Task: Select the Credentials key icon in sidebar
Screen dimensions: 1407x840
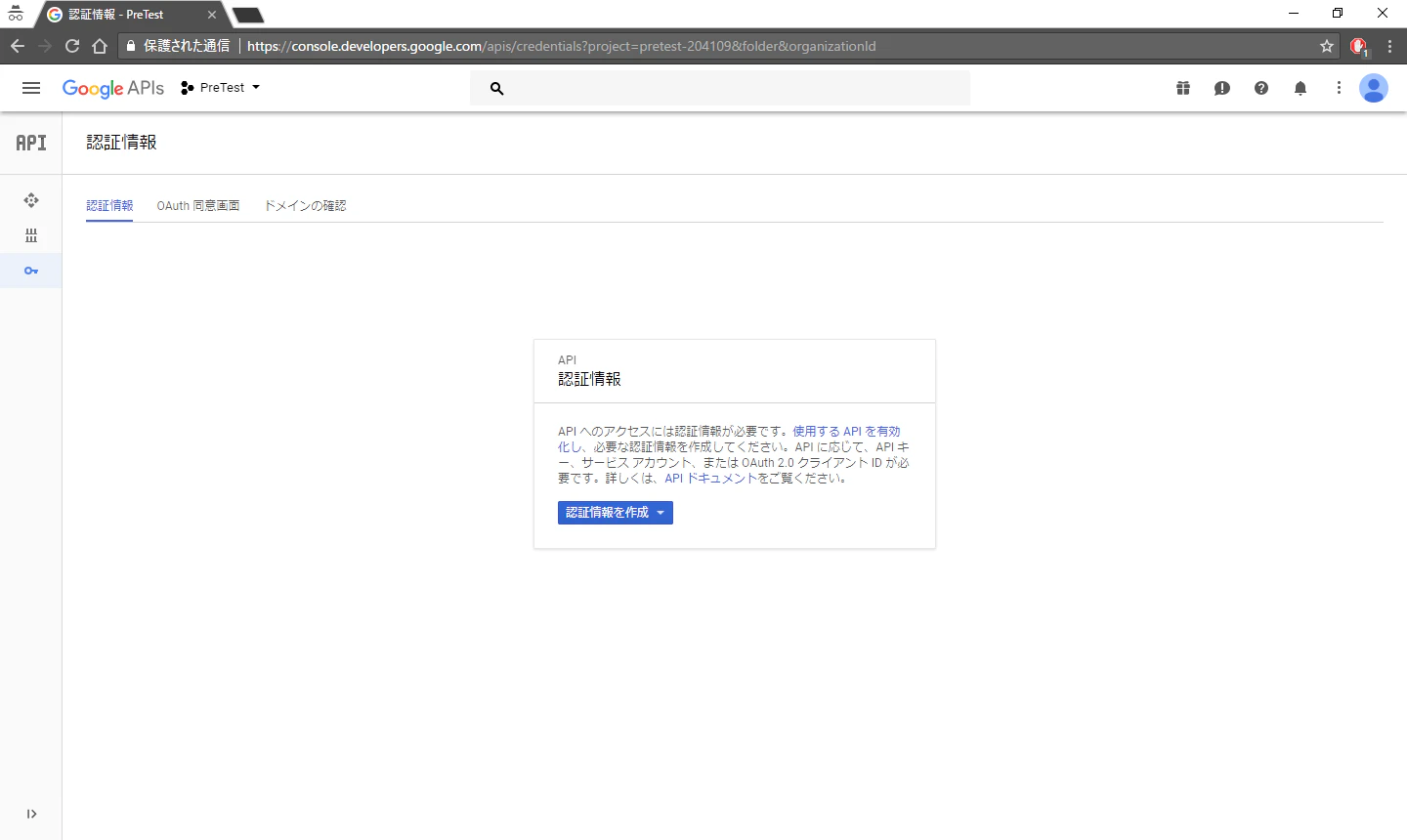Action: 31,271
